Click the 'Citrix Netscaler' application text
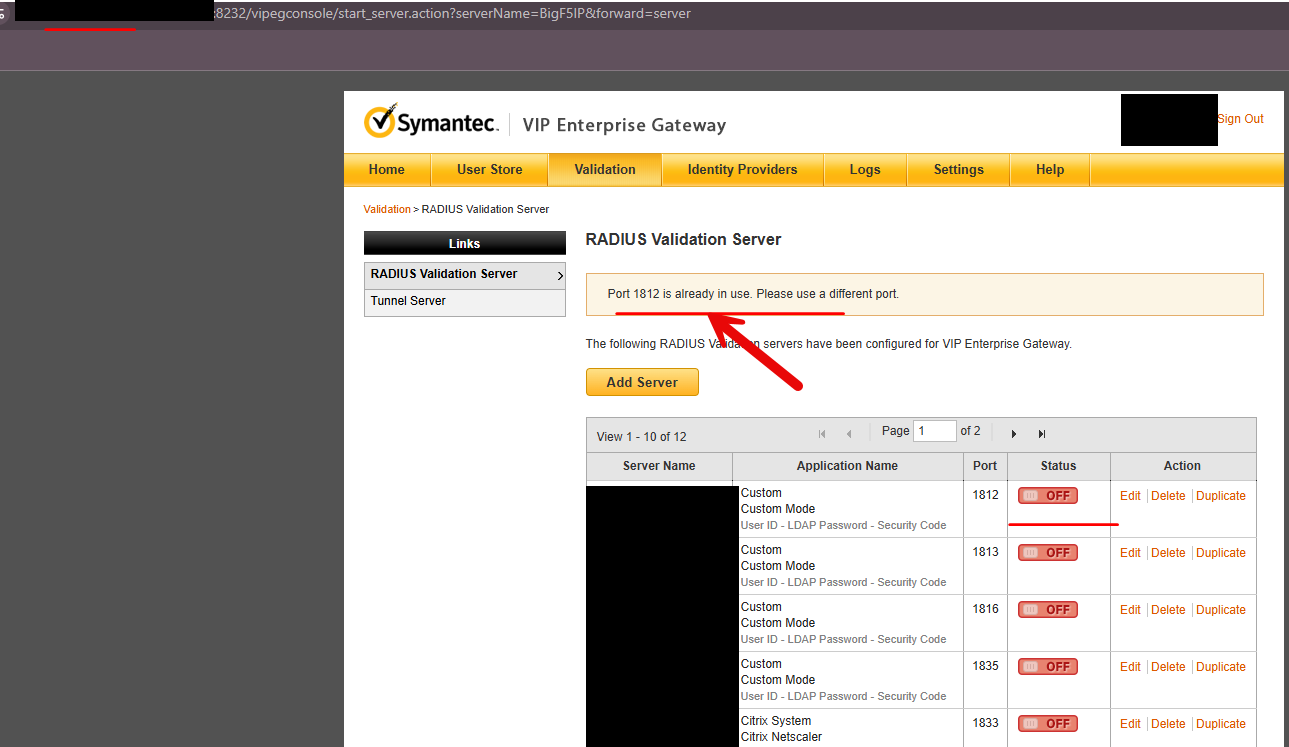 (x=781, y=737)
